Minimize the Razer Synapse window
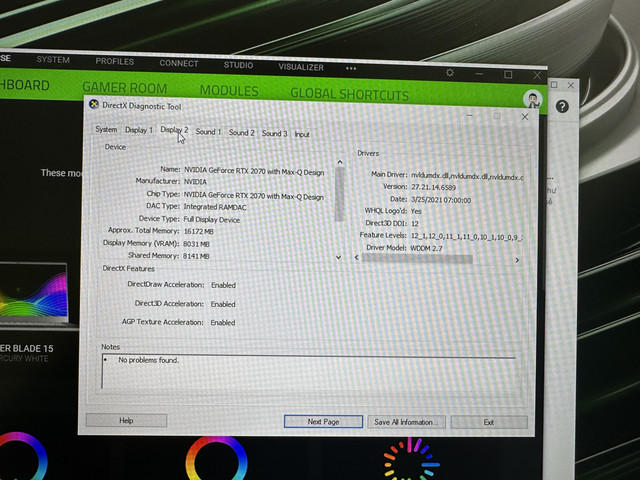This screenshot has height=480, width=640. pos(479,73)
